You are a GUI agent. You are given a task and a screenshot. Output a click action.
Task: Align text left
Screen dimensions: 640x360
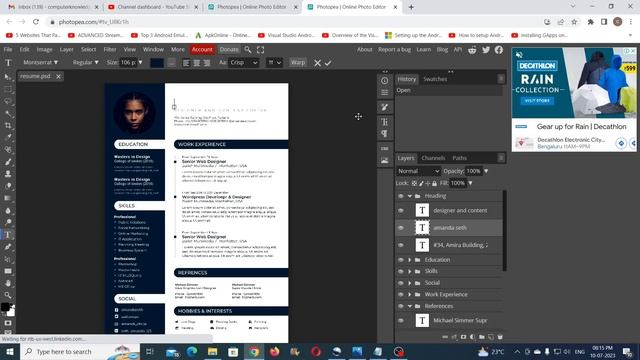pos(186,63)
